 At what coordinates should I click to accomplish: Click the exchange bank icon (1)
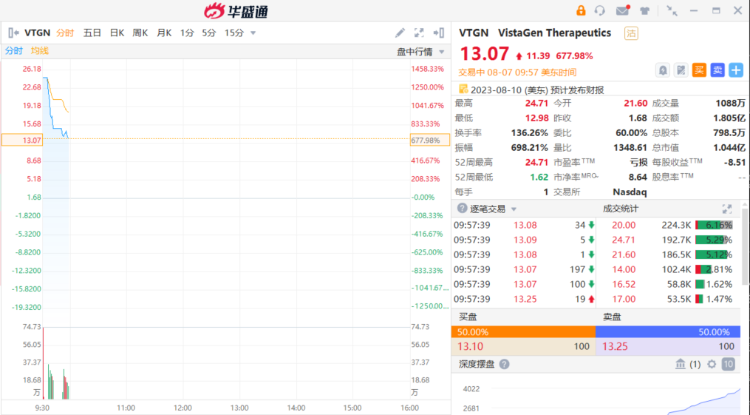click(x=688, y=364)
